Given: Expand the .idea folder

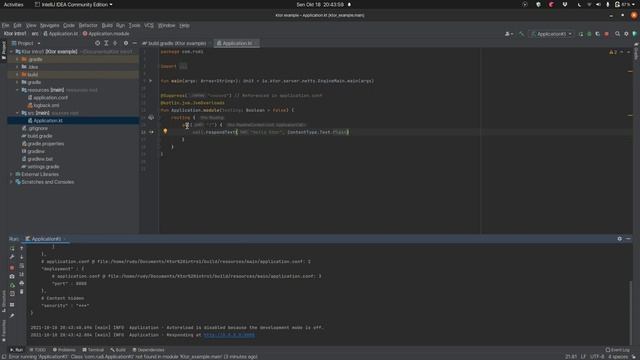Looking at the screenshot, I should point(17,67).
